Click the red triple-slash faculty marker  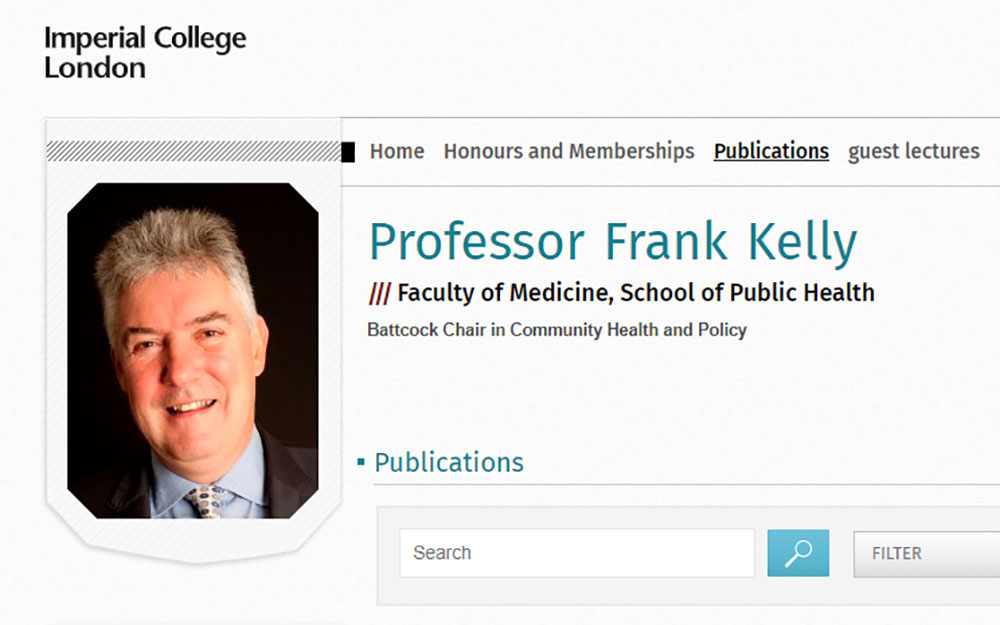(379, 293)
